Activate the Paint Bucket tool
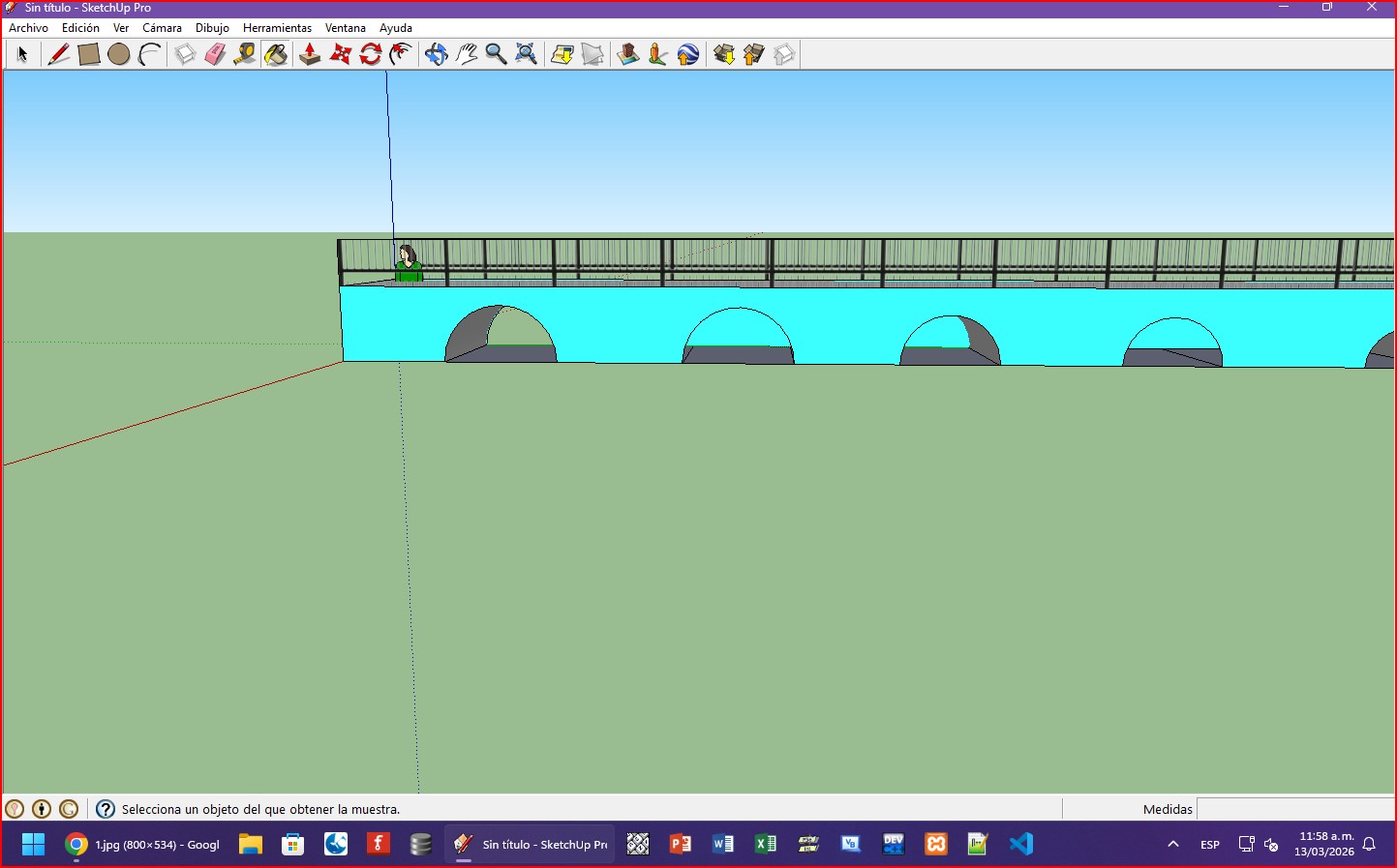The image size is (1397, 868). pyautogui.click(x=276, y=54)
